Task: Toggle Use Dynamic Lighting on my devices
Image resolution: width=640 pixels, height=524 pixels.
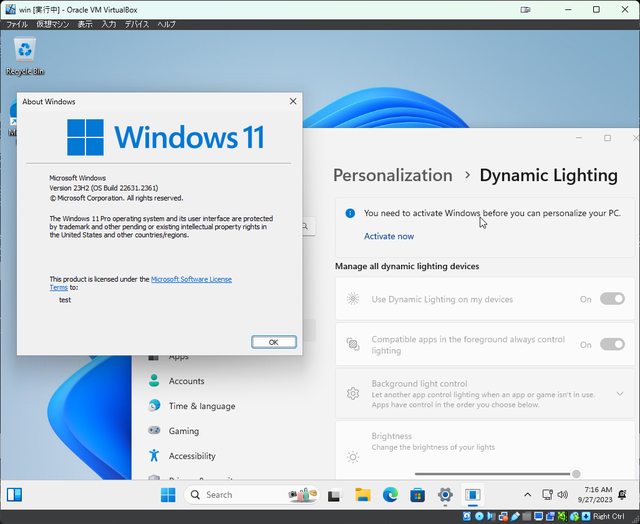Action: tap(612, 299)
